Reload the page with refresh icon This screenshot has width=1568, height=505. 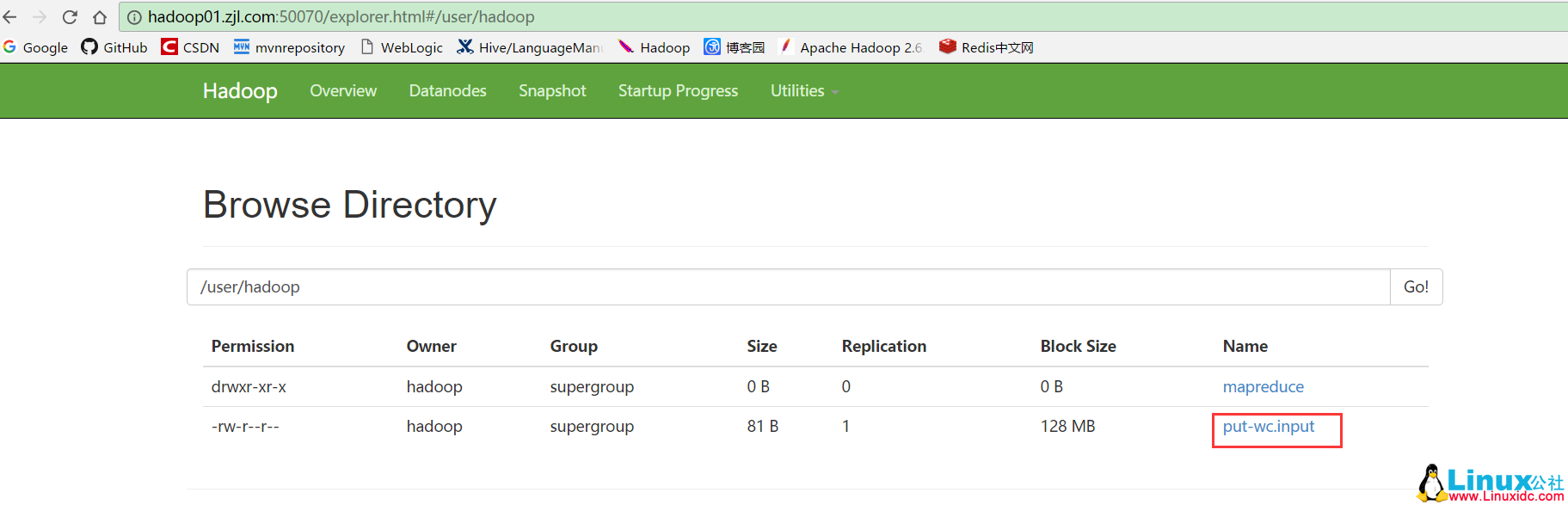70,16
